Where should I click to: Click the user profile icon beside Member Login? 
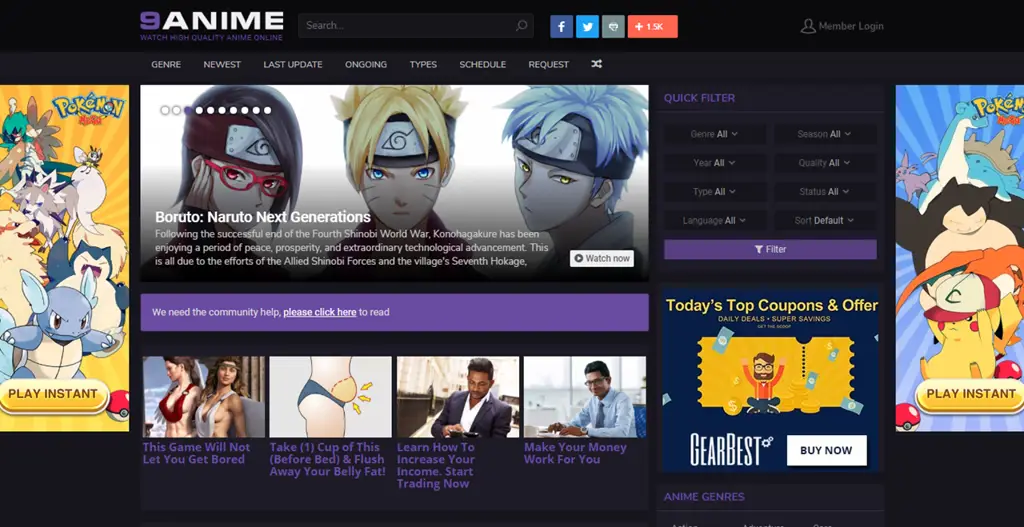pos(808,26)
